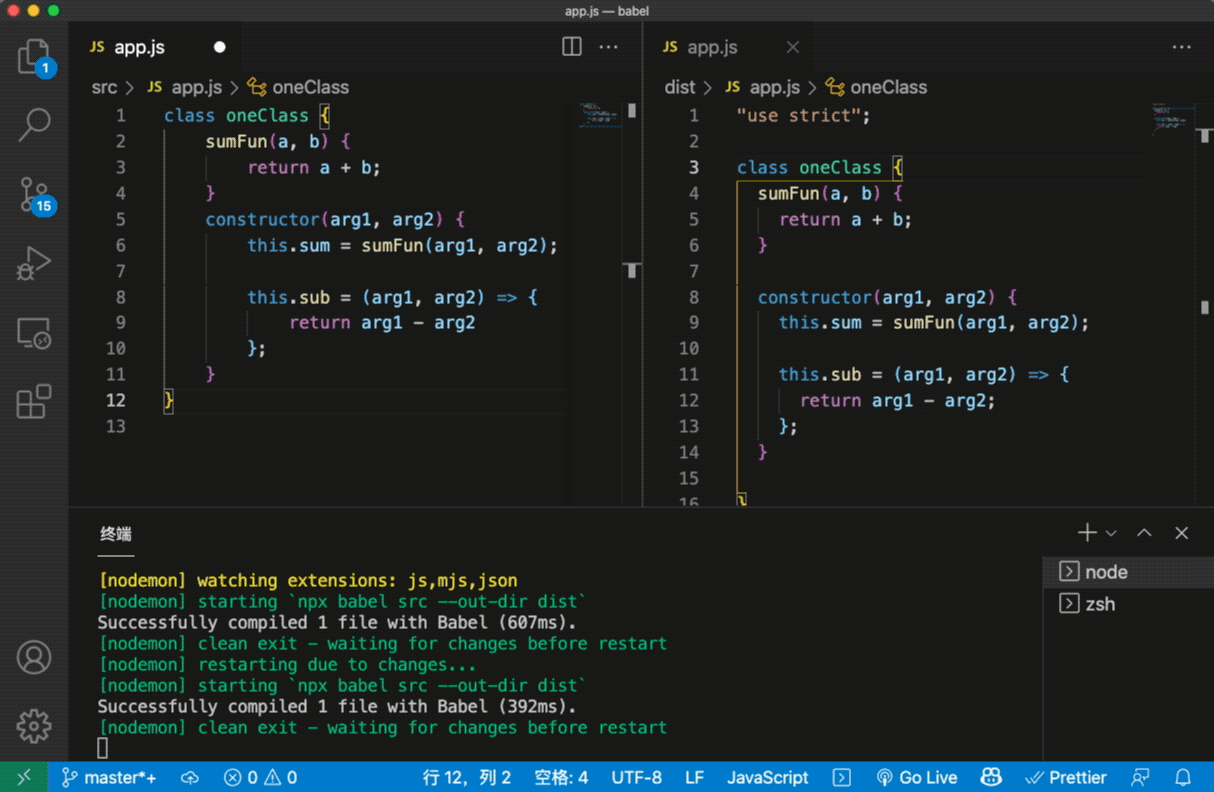Expand the new terminal launch profile dropdown
The height and width of the screenshot is (792, 1214).
click(x=1111, y=533)
